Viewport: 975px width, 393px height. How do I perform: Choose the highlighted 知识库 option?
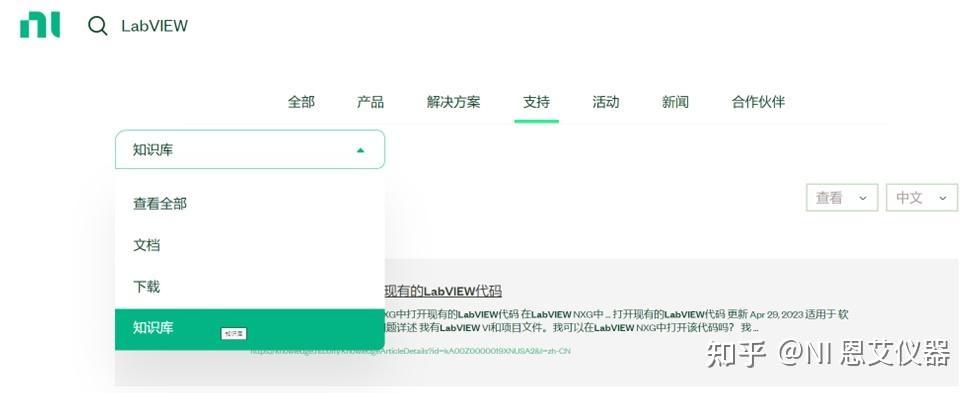tap(250, 329)
